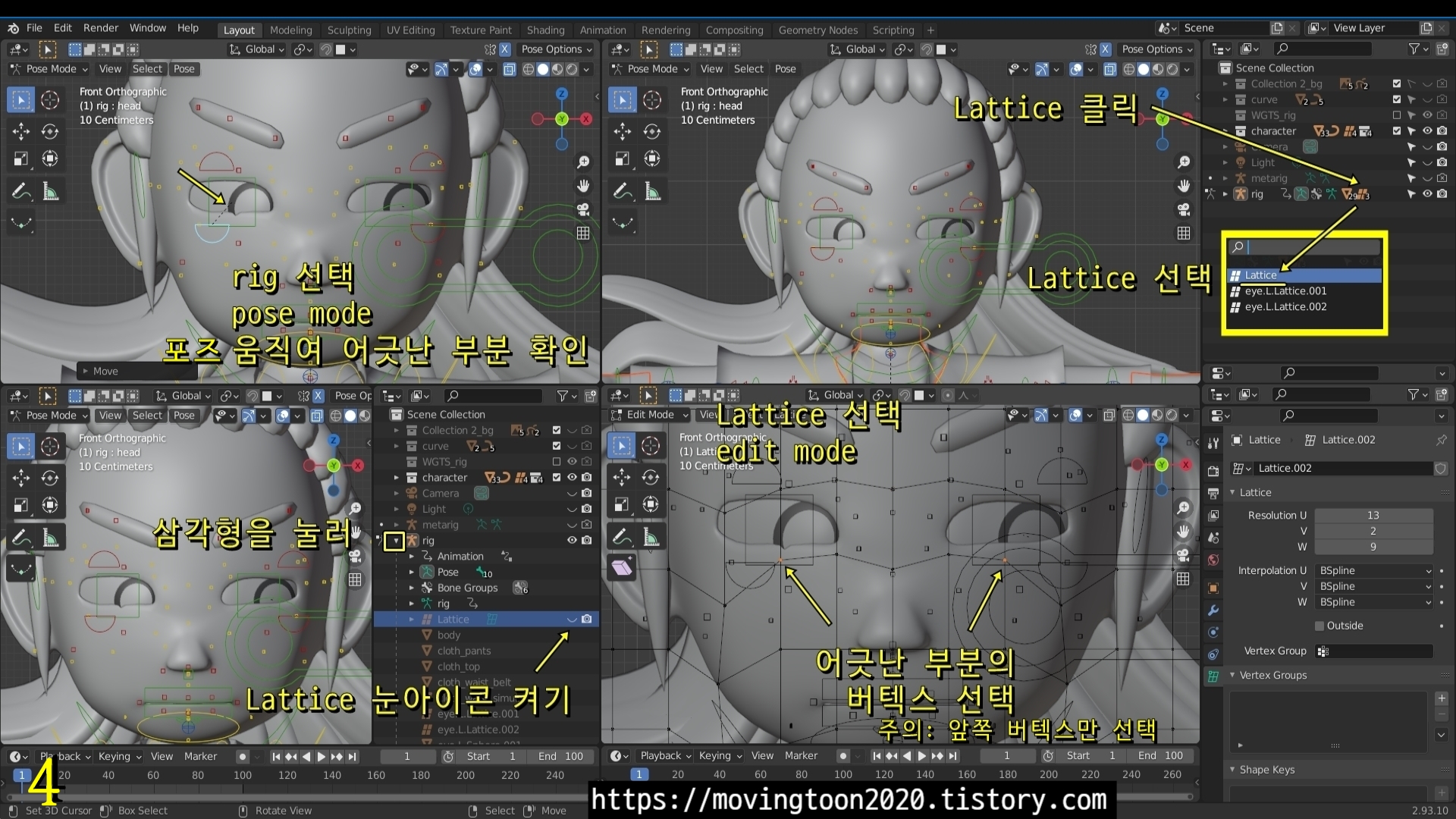Select the Scale tool in top-left viewport

click(21, 158)
